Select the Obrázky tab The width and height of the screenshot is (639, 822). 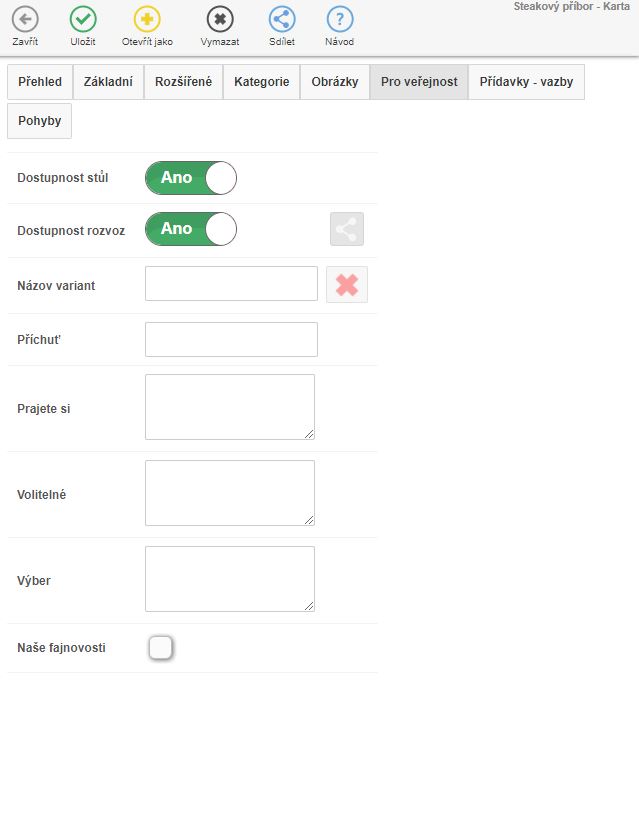click(335, 82)
